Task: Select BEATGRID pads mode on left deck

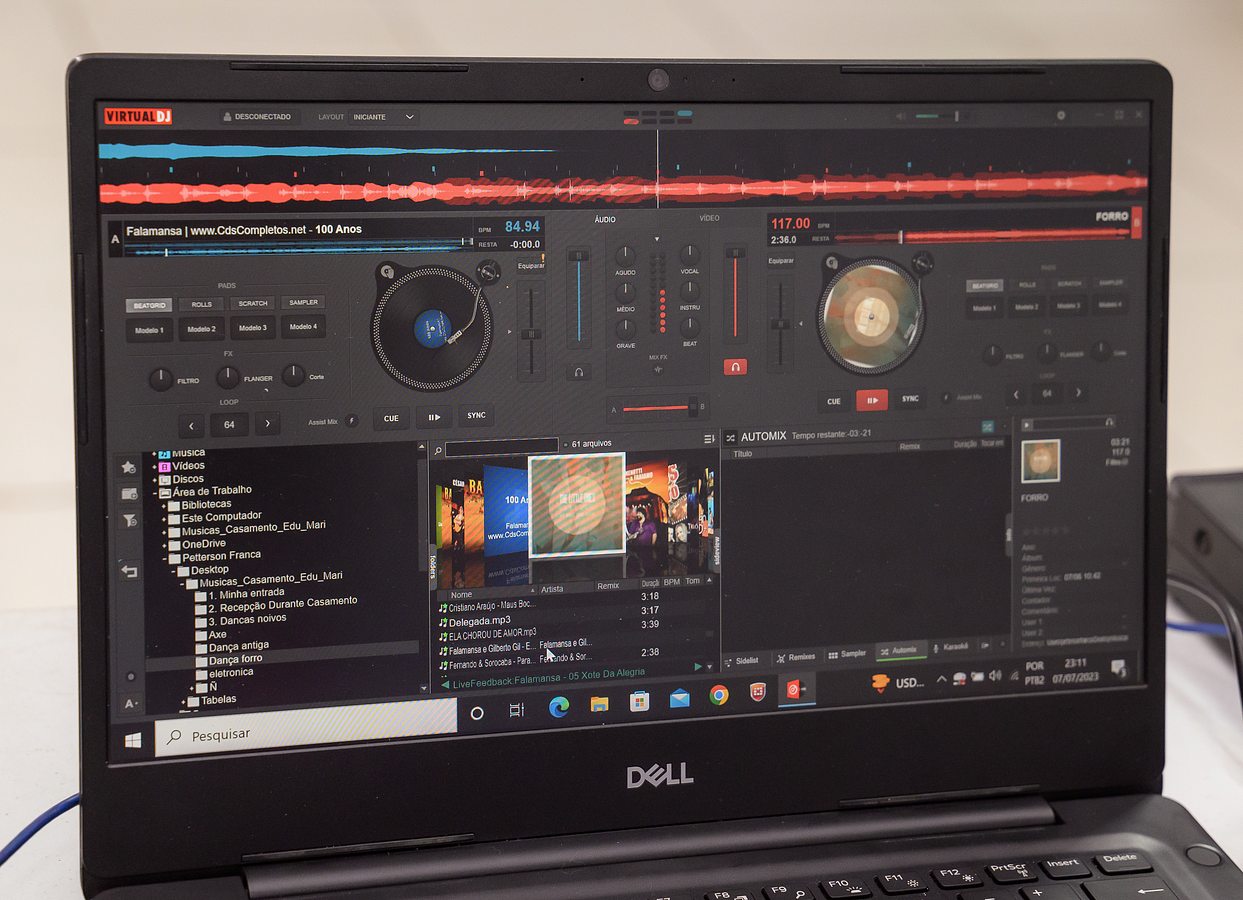Action: pyautogui.click(x=149, y=305)
